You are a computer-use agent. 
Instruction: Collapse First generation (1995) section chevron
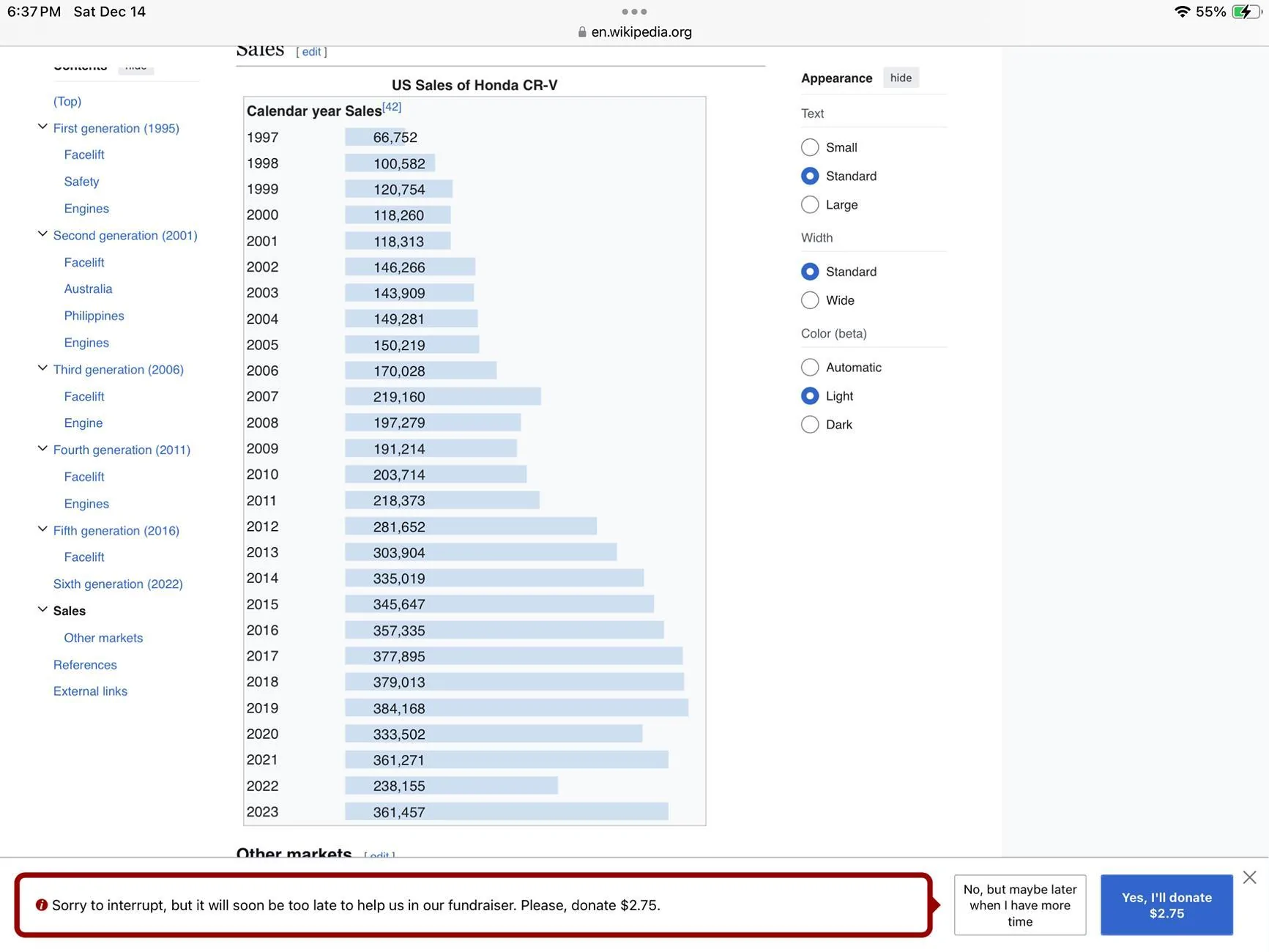click(x=42, y=127)
